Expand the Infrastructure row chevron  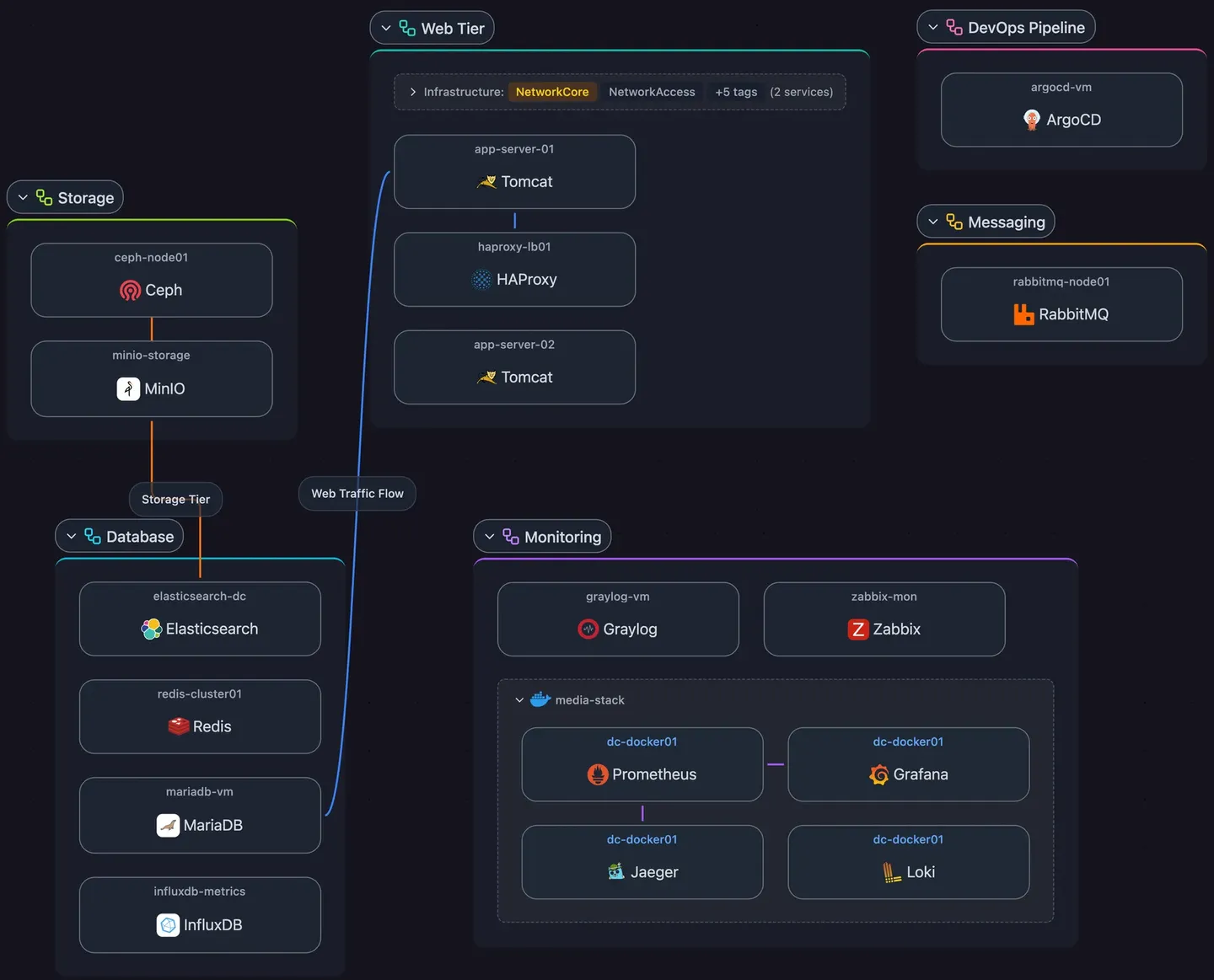tap(412, 92)
